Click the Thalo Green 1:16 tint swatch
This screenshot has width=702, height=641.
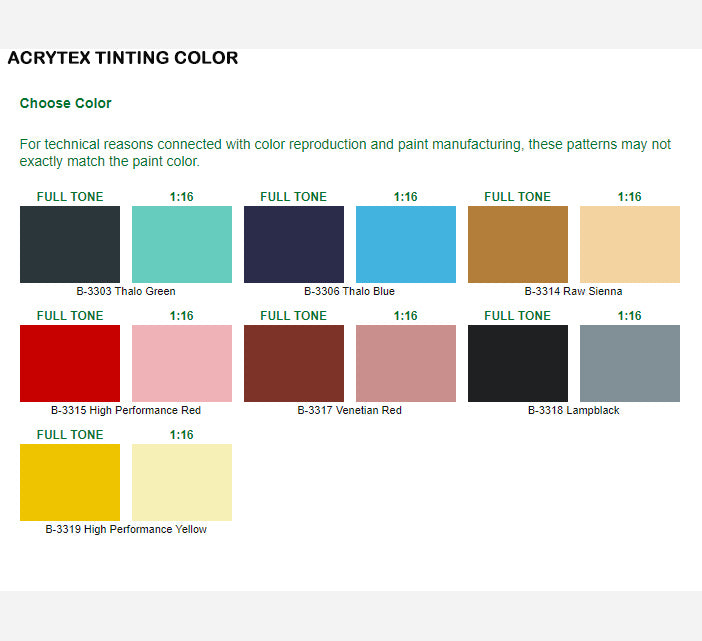(182, 244)
